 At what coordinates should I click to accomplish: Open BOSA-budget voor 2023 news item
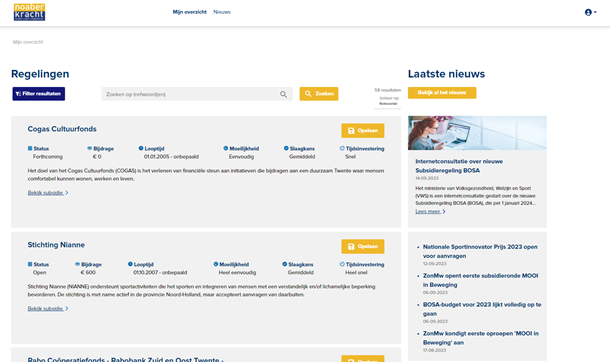pos(482,309)
